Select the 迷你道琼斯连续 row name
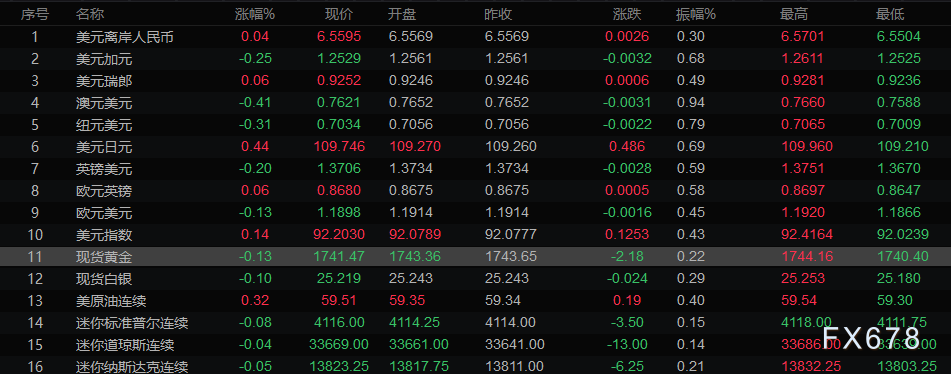Screen dimensions: 951x374 click(125, 345)
